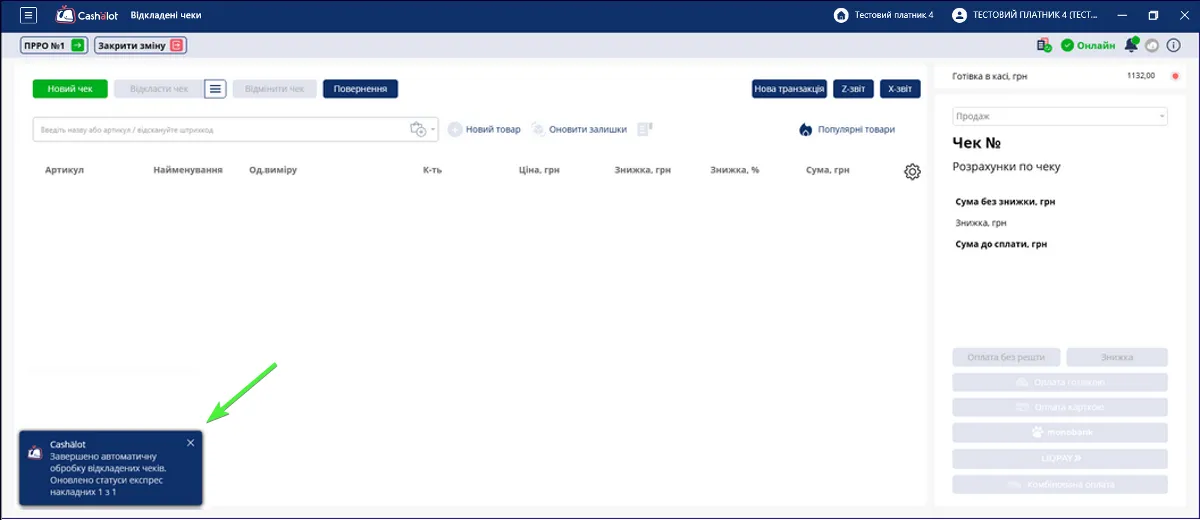Click the Знижка, % column header
Viewport: 1200px width, 520px height.
click(735, 170)
